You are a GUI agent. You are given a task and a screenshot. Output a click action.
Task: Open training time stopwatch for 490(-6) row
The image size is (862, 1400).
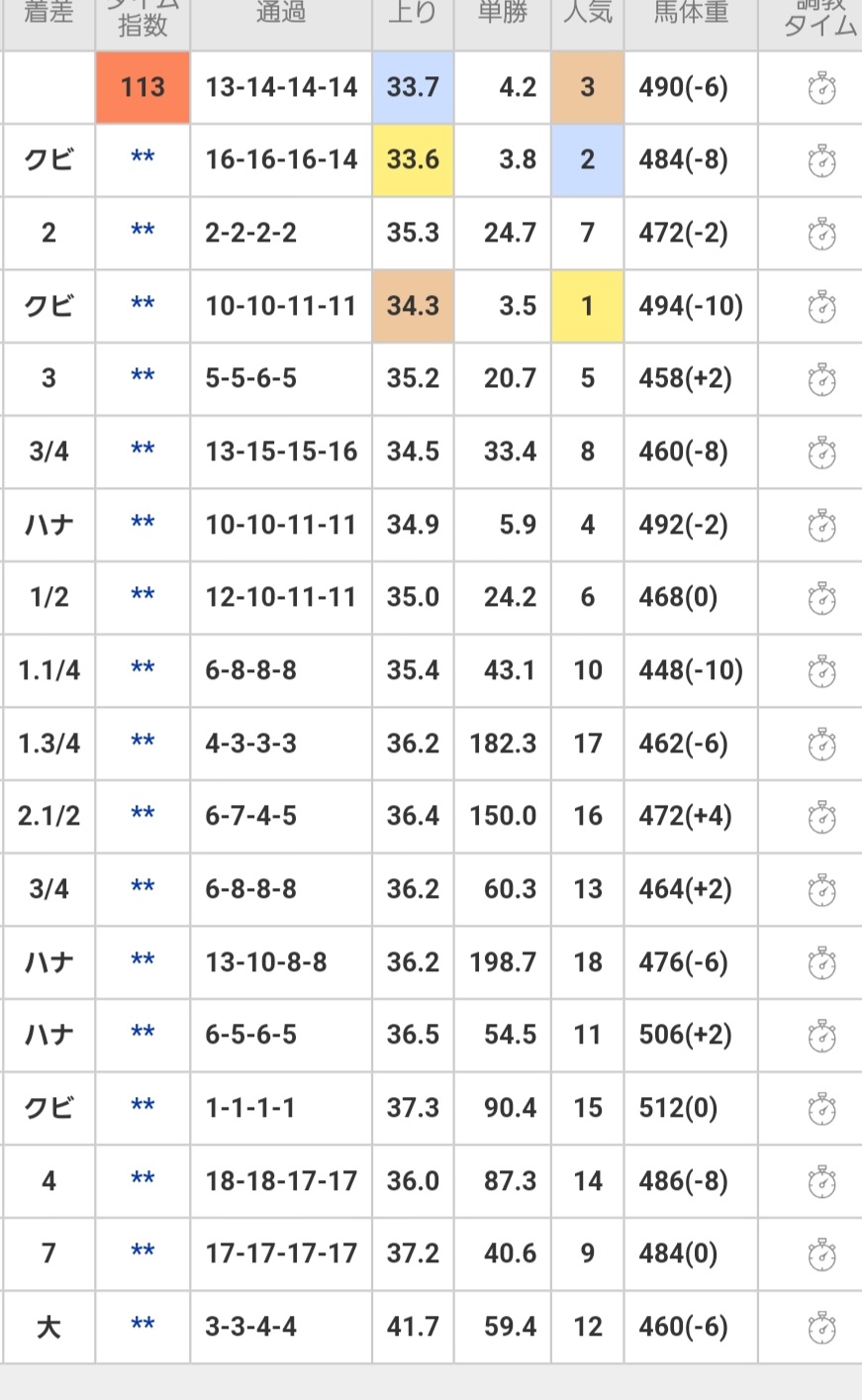[821, 89]
